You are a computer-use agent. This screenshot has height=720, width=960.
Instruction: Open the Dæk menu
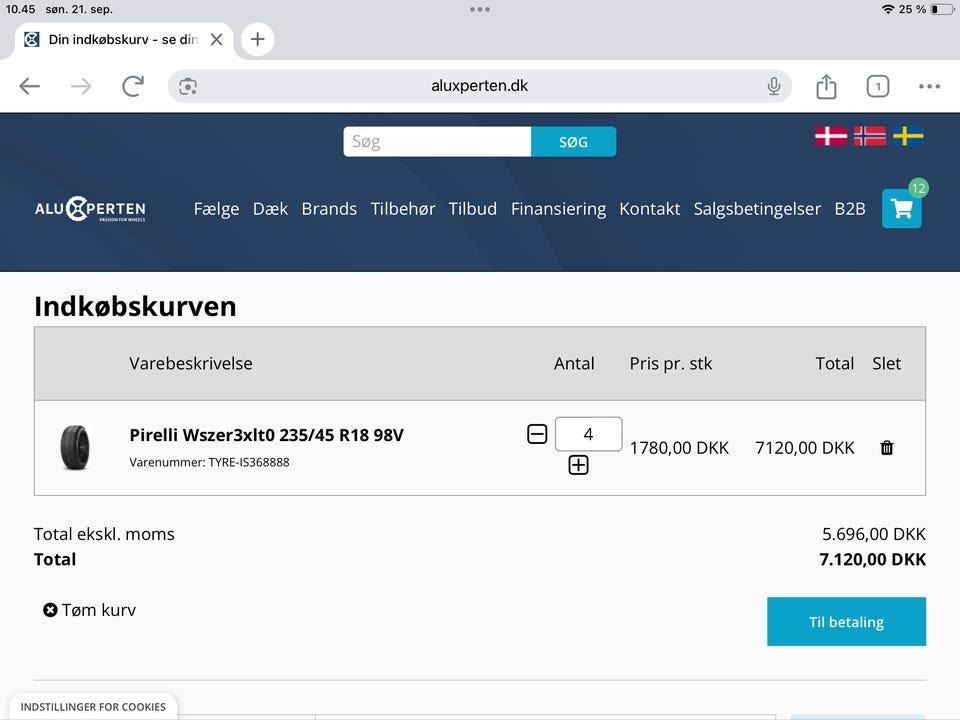coord(270,209)
